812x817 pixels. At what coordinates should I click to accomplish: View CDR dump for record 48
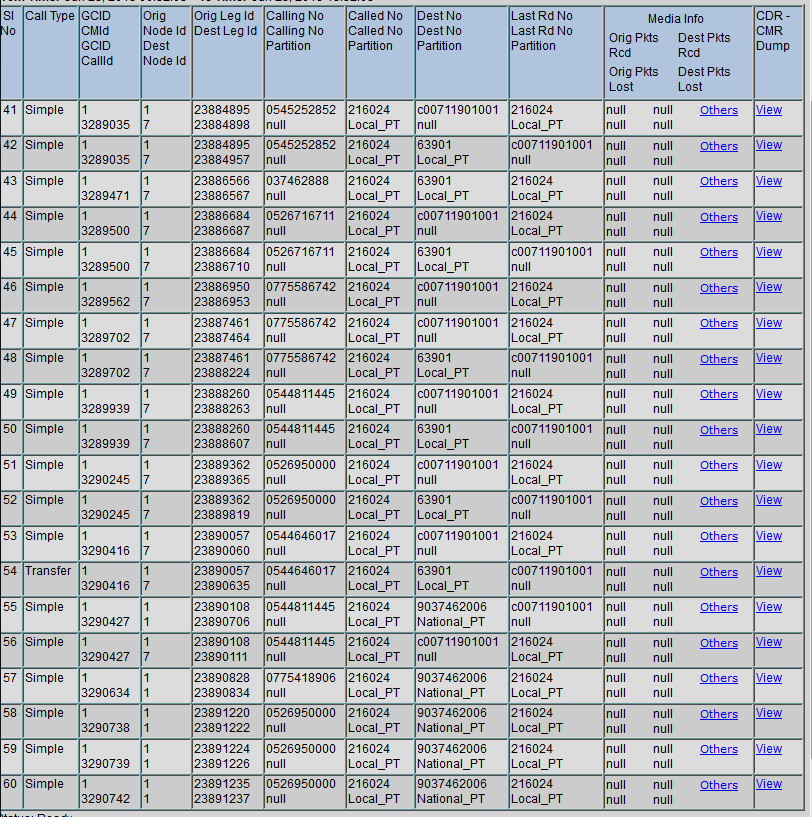(768, 358)
